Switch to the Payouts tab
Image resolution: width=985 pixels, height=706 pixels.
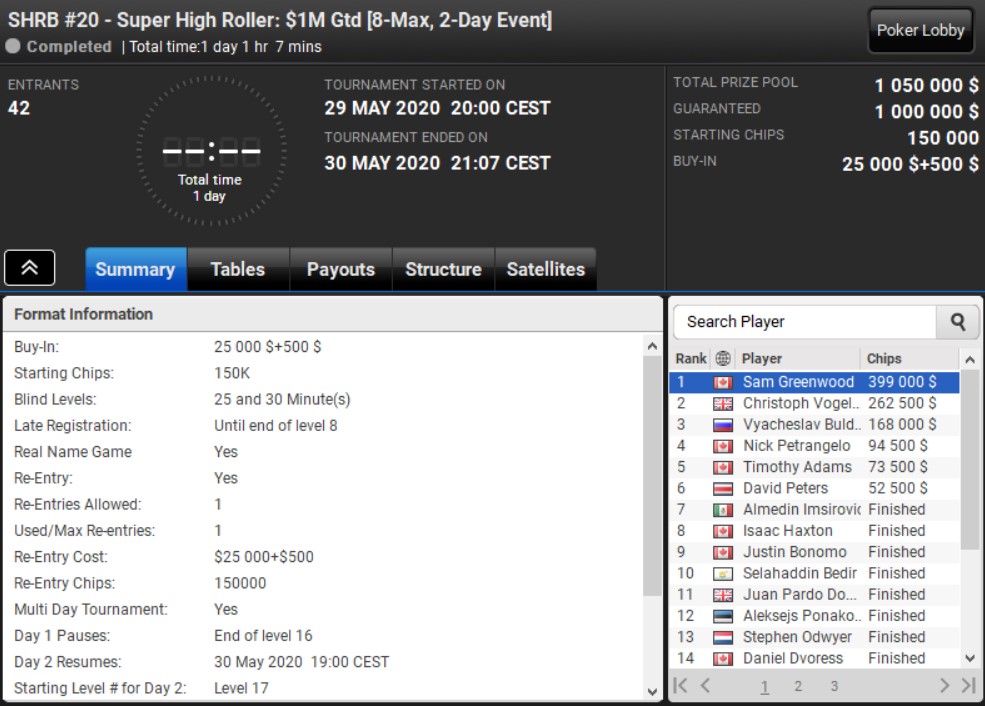pyautogui.click(x=340, y=269)
